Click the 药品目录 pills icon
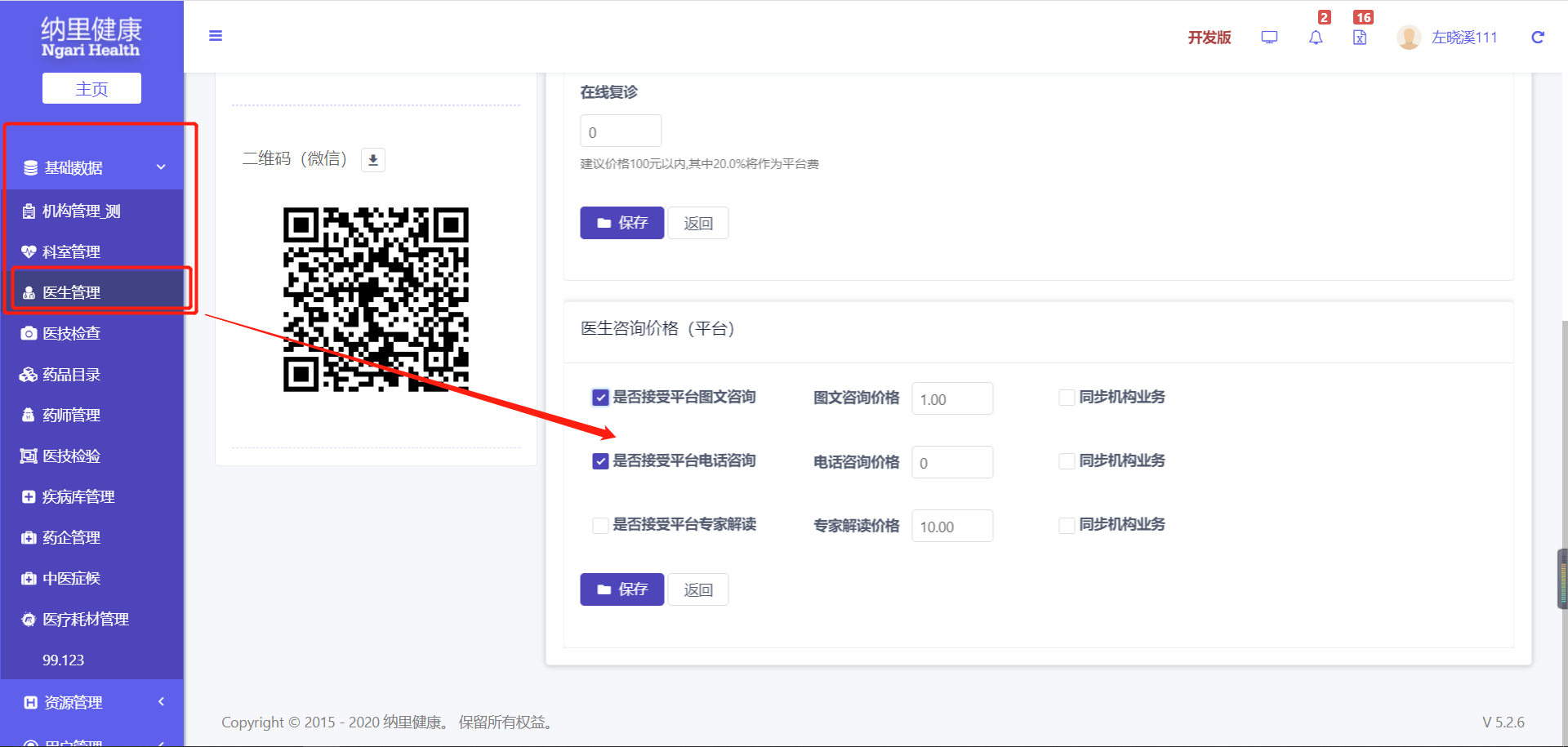The height and width of the screenshot is (747, 1568). point(29,375)
